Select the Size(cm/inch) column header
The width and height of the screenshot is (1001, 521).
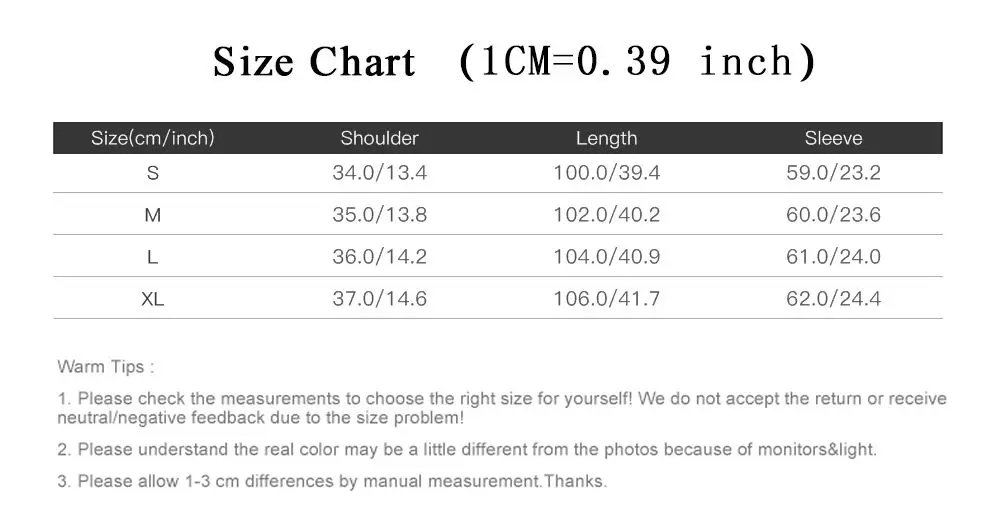point(153,138)
